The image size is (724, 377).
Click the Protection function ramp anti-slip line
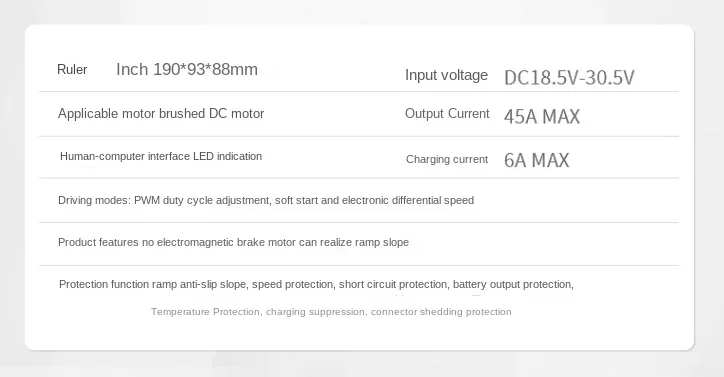pos(316,284)
